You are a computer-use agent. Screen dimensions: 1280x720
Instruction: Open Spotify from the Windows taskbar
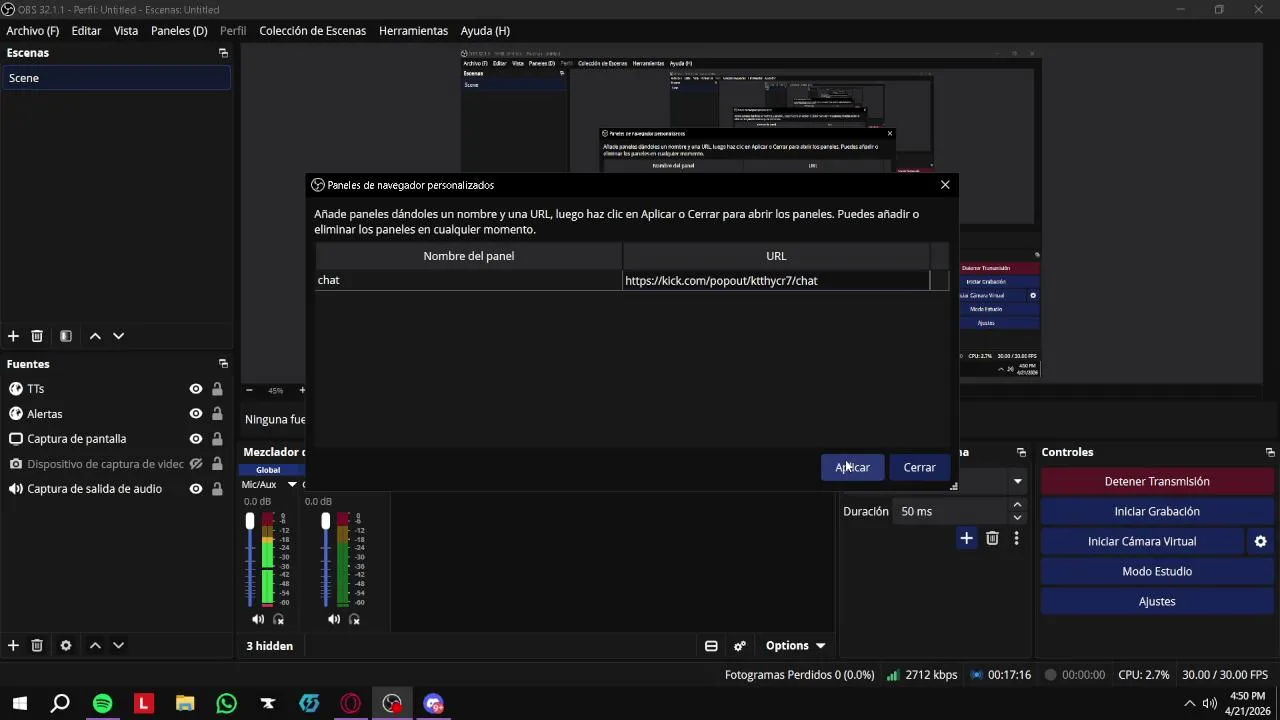pos(102,704)
